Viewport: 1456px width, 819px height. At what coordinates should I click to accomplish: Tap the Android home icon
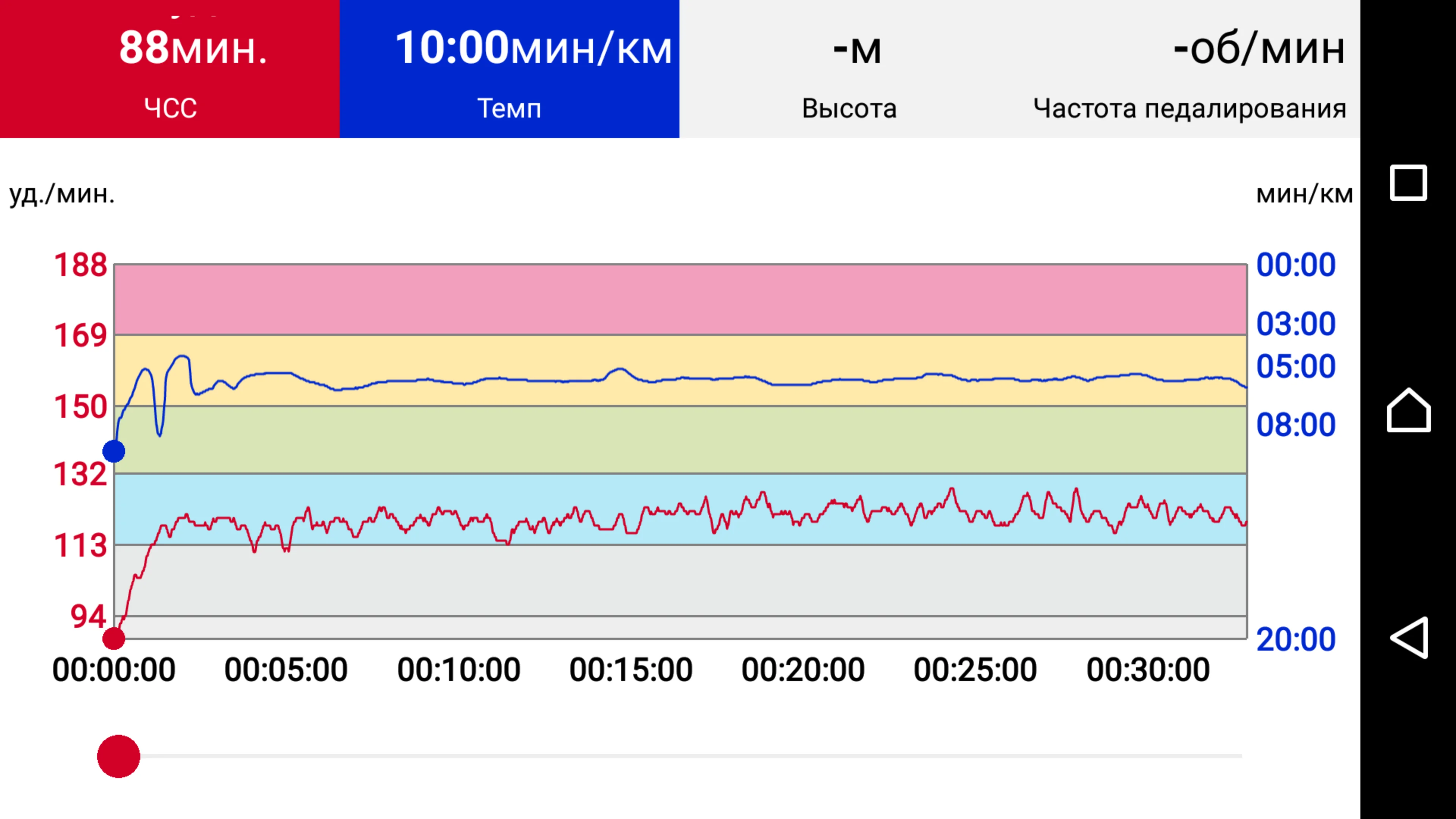click(x=1409, y=410)
